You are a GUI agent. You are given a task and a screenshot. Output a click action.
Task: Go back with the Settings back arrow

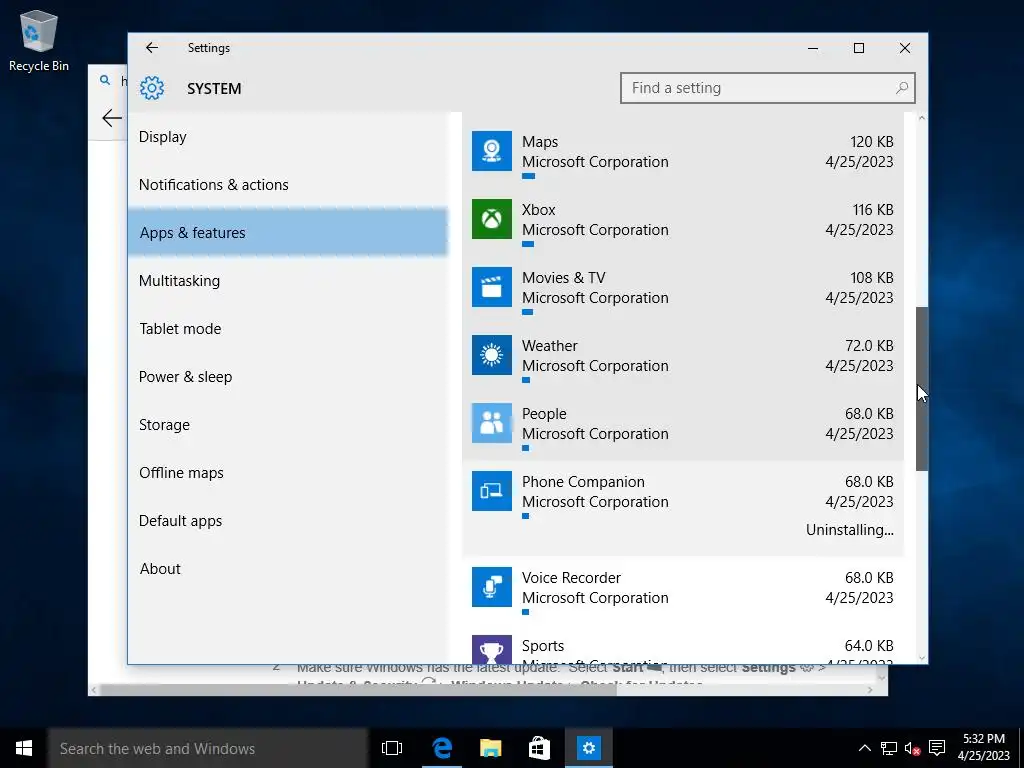(152, 48)
